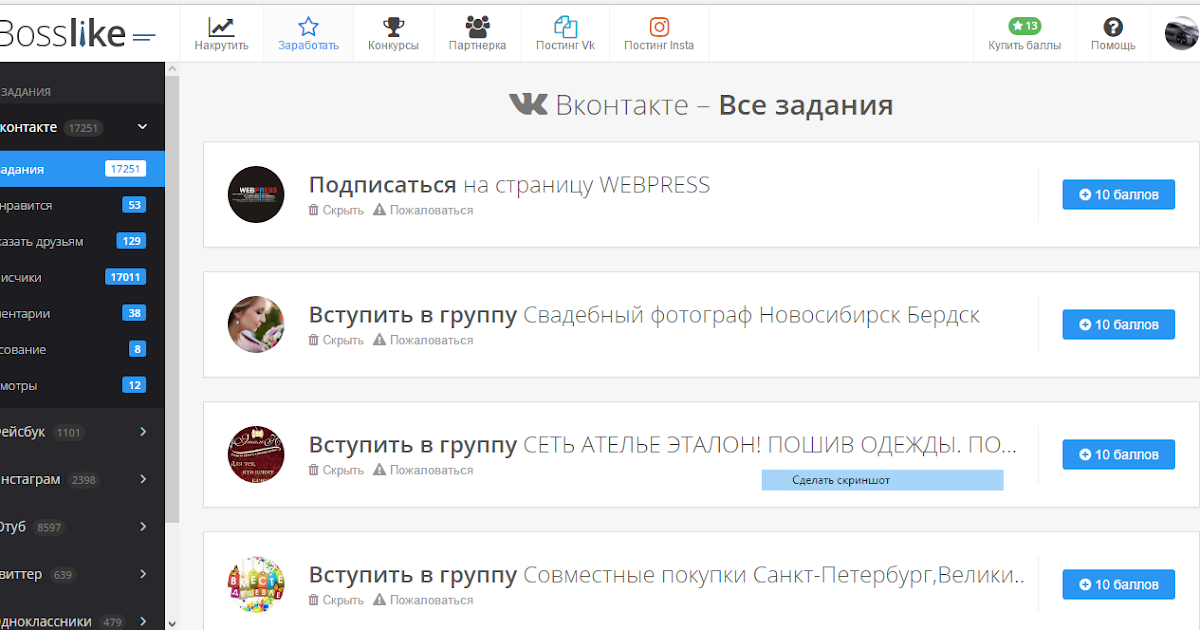Open the likes tasks row with 53 badge
1200x630 pixels.
tap(82, 205)
